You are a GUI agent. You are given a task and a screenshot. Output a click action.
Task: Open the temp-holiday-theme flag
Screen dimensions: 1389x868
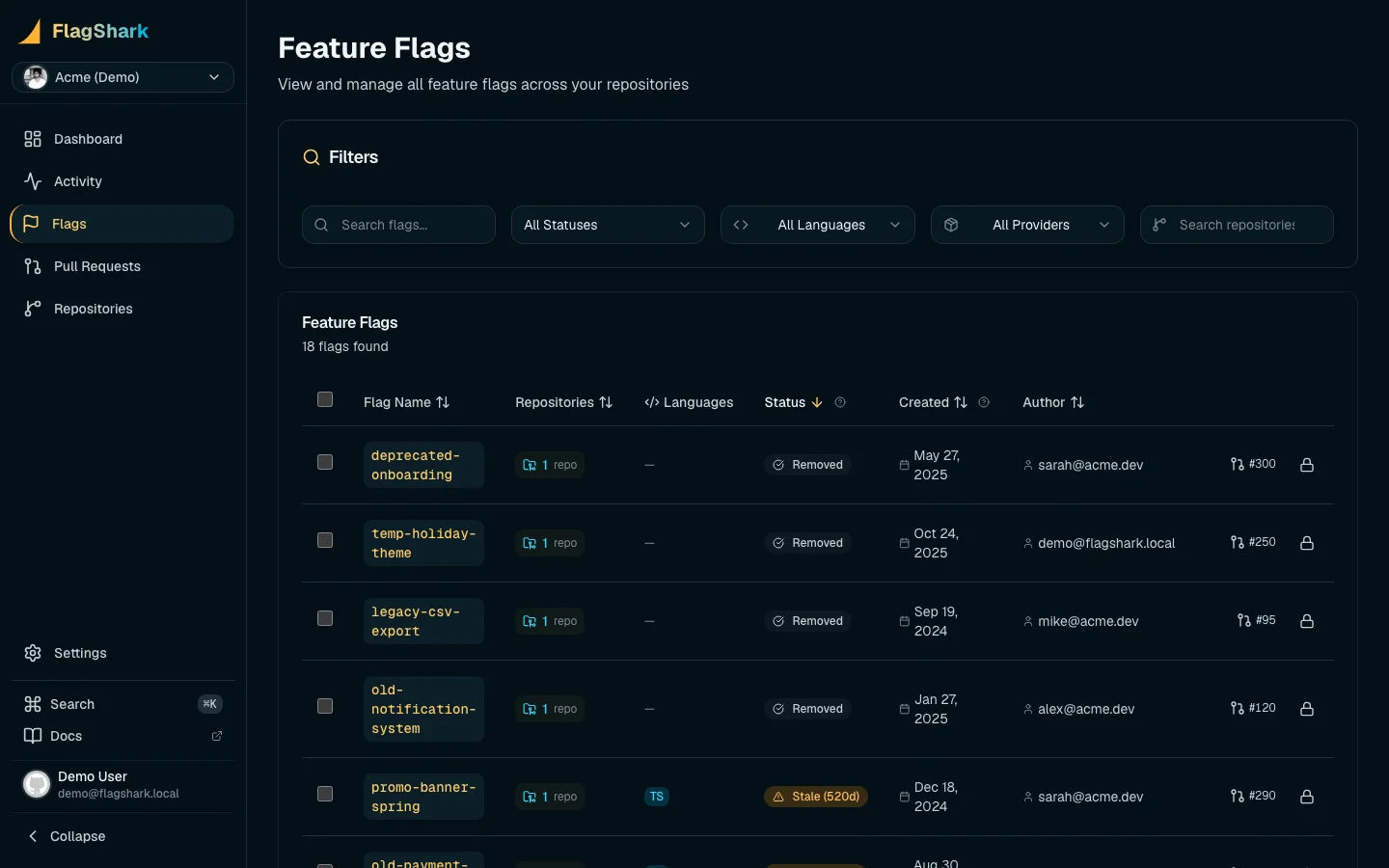pyautogui.click(x=423, y=543)
